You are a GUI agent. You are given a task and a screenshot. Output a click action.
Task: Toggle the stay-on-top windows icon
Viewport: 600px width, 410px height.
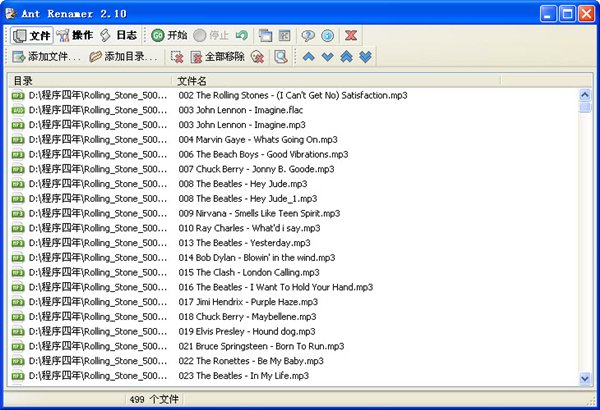265,36
